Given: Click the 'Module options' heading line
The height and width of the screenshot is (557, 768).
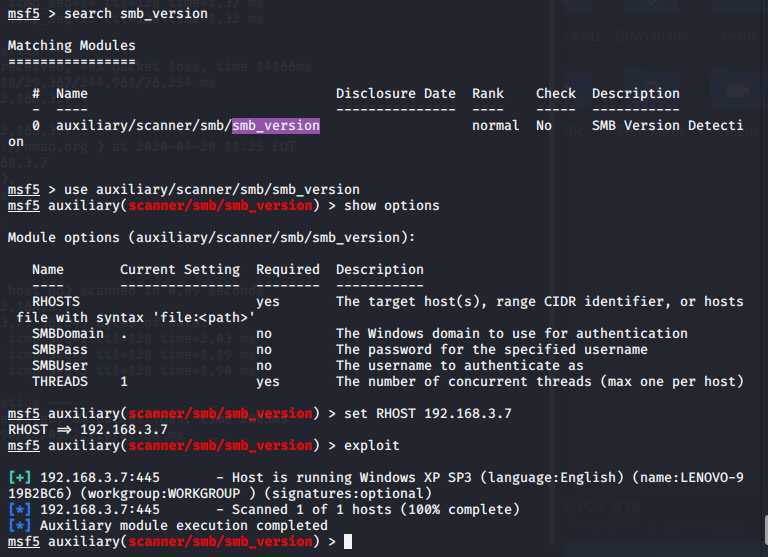Looking at the screenshot, I should (212, 238).
